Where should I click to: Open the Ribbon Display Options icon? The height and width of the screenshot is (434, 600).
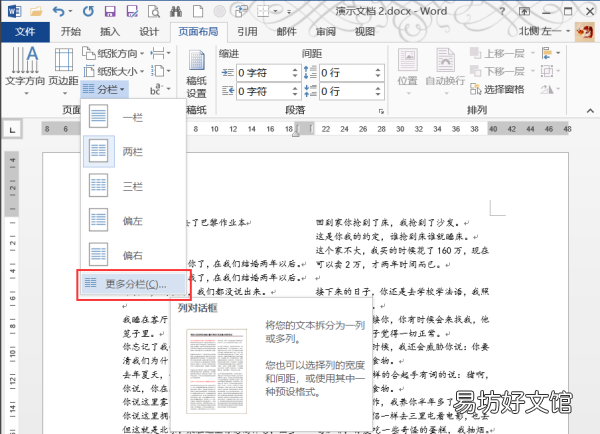524,11
